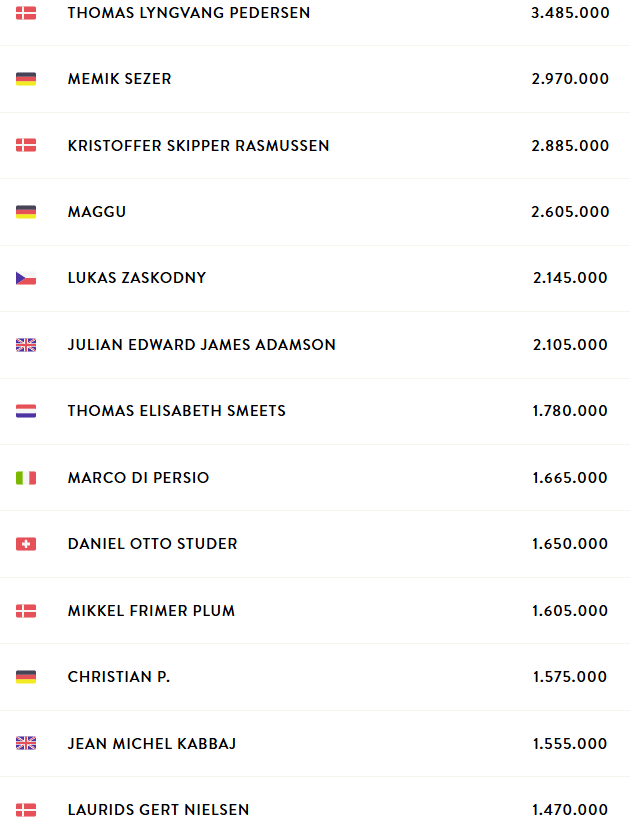Click the Czech flag beside Lukas Zaskodny

[26, 278]
